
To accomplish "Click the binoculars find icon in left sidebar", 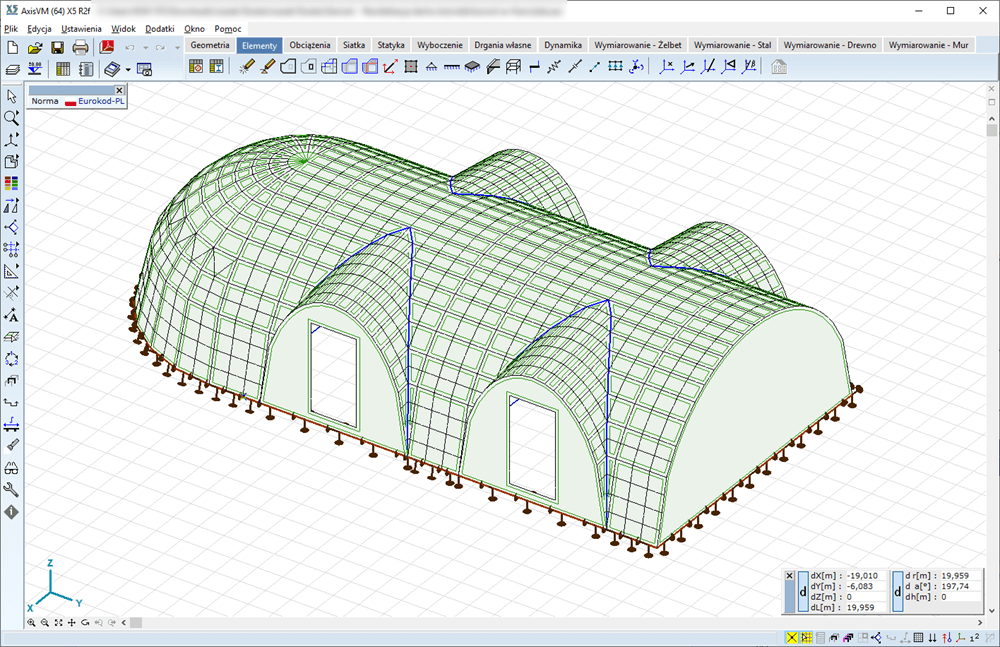I will click(x=12, y=468).
